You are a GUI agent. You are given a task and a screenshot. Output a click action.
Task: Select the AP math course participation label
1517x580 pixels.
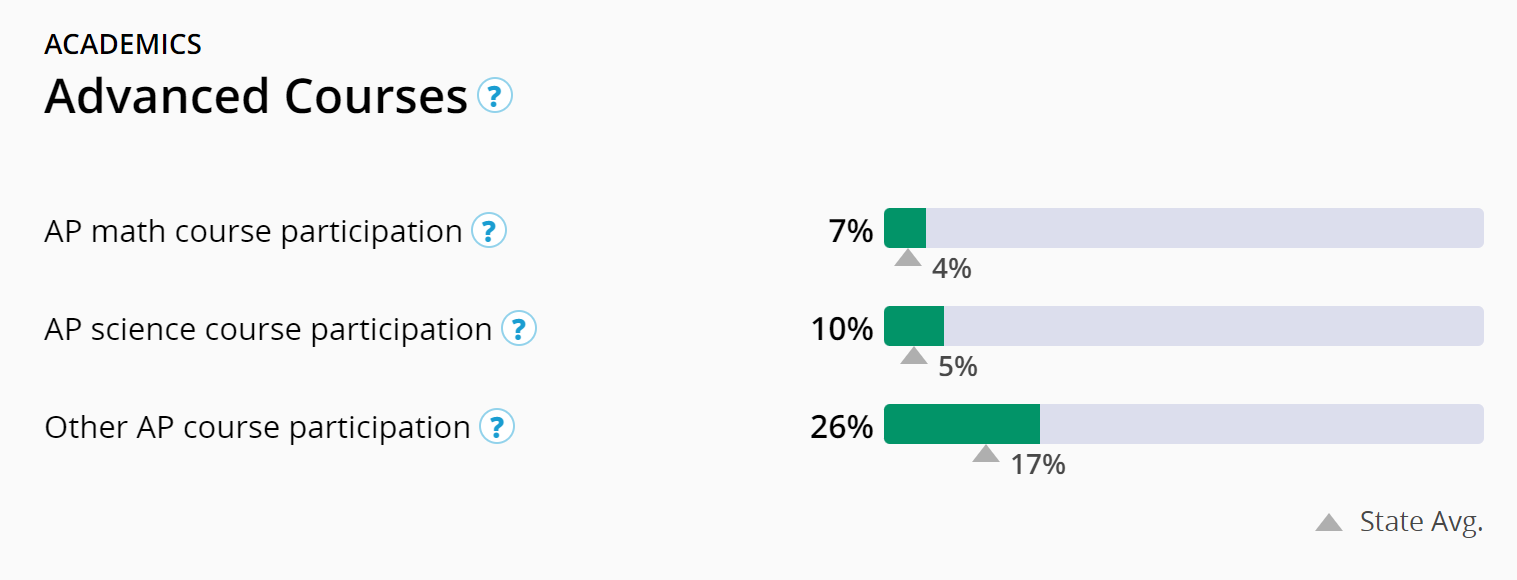[x=253, y=231]
